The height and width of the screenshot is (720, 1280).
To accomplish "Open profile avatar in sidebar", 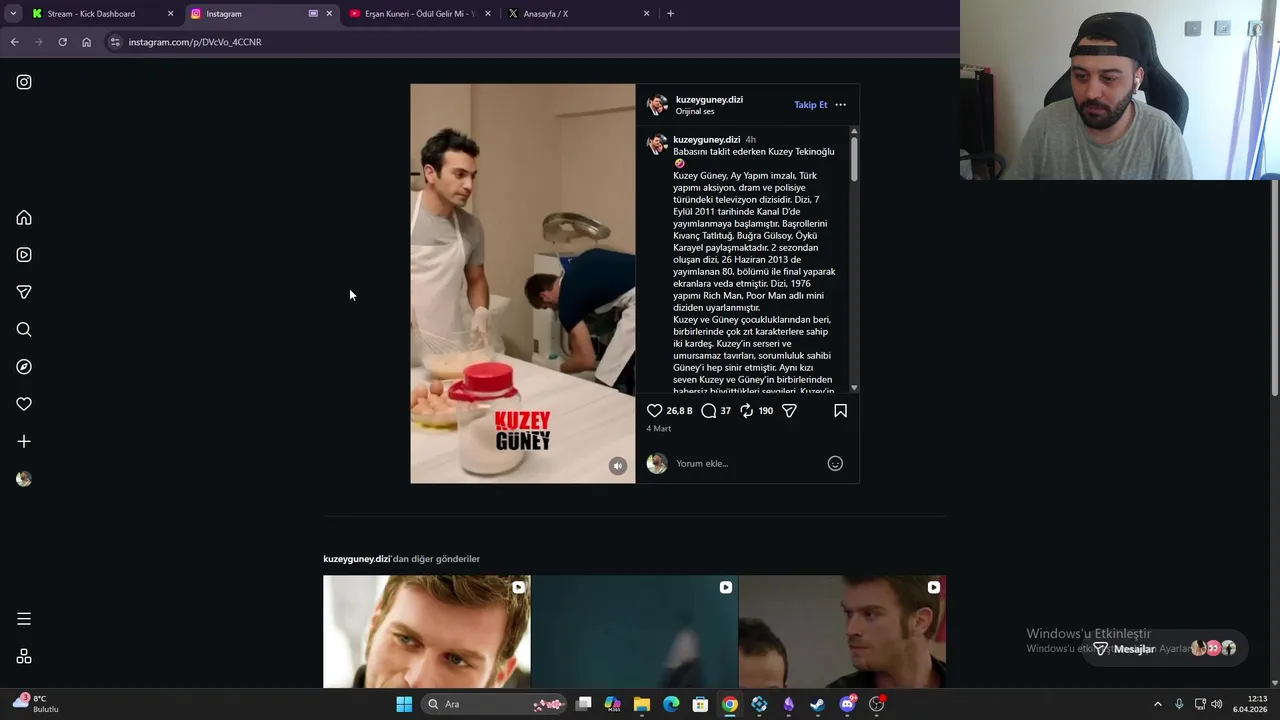I will 24,479.
